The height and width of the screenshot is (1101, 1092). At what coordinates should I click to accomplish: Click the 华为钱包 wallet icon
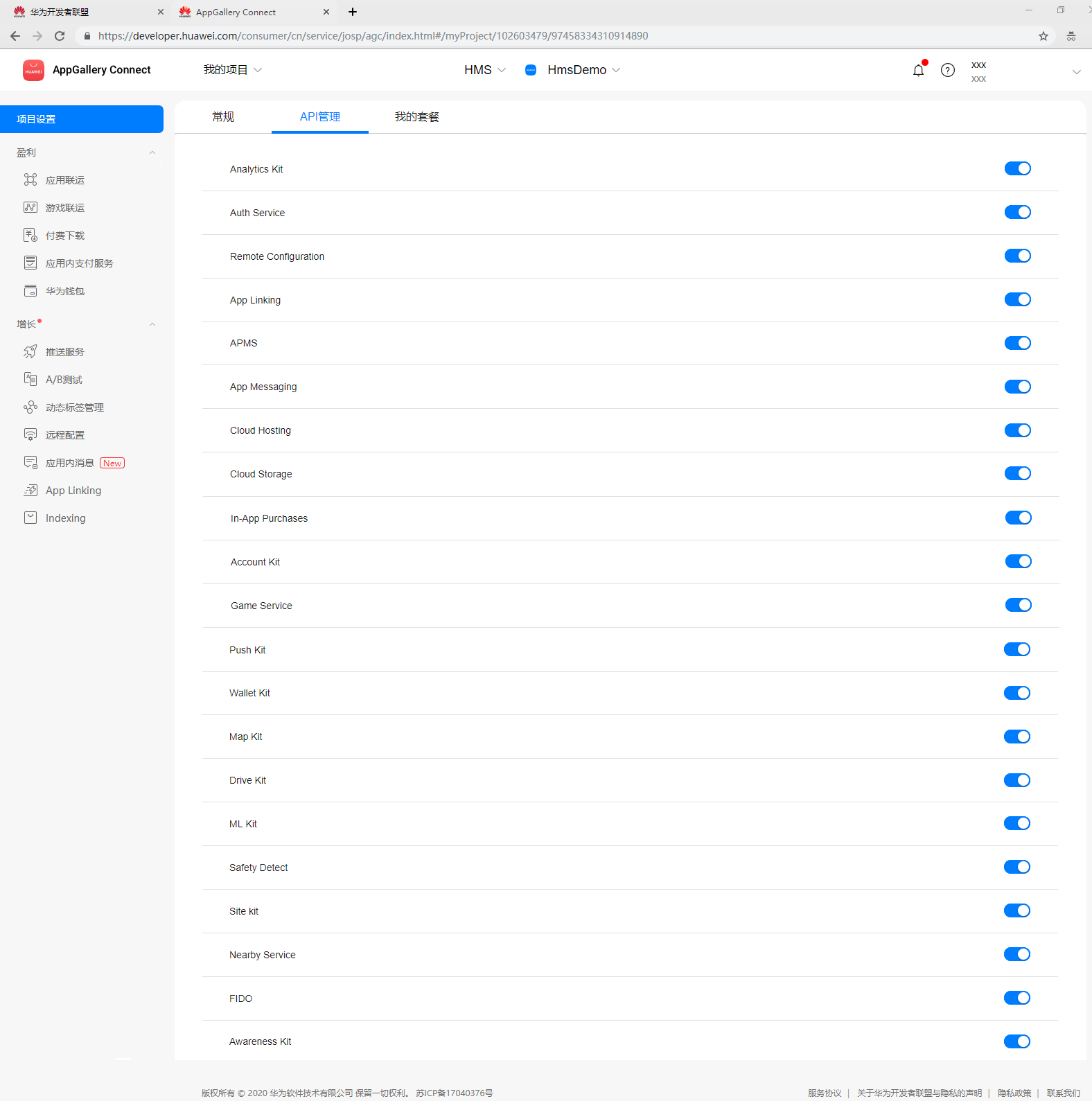click(30, 291)
